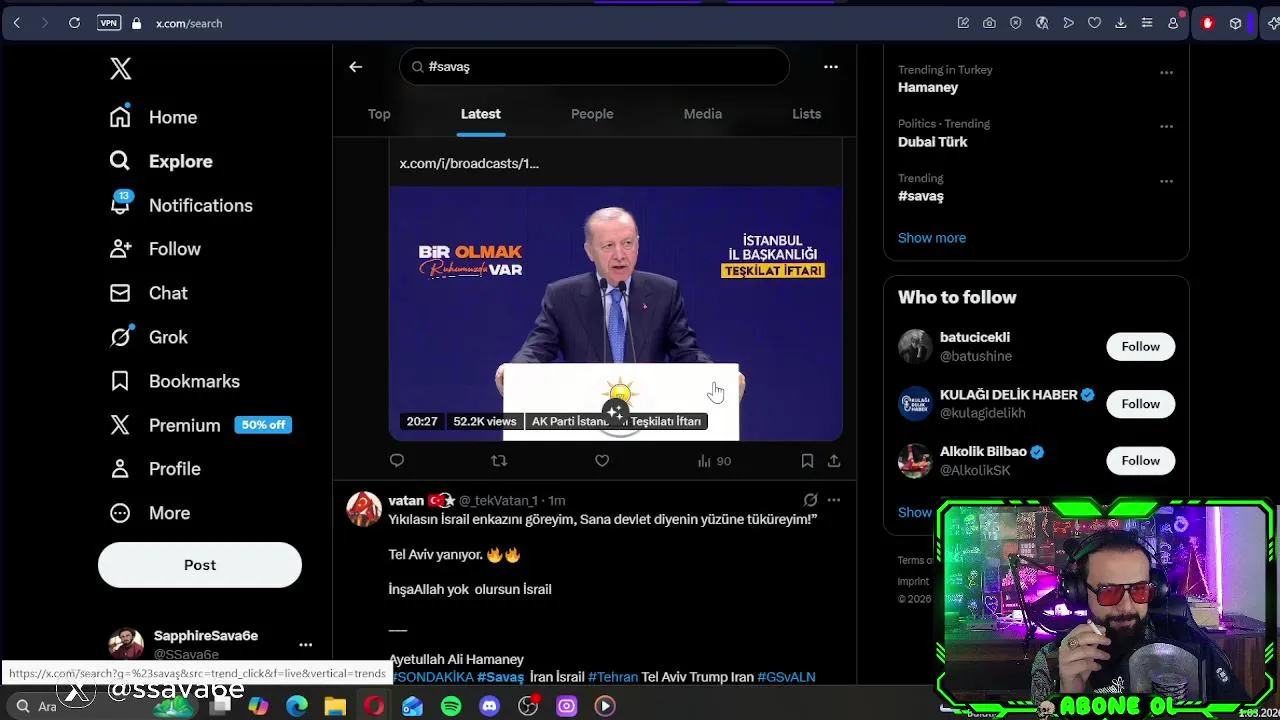Open Microsoft Edge from the taskbar
The width and height of the screenshot is (1280, 720).
[x=297, y=706]
